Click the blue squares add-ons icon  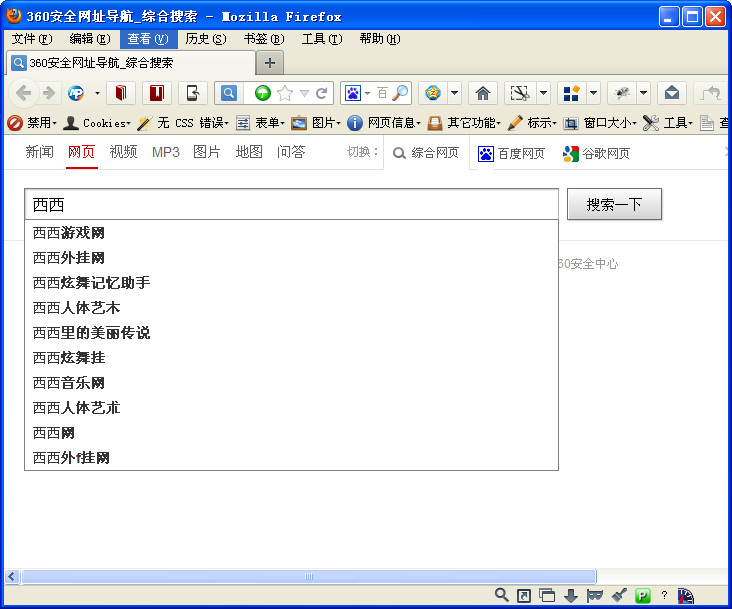(x=571, y=93)
